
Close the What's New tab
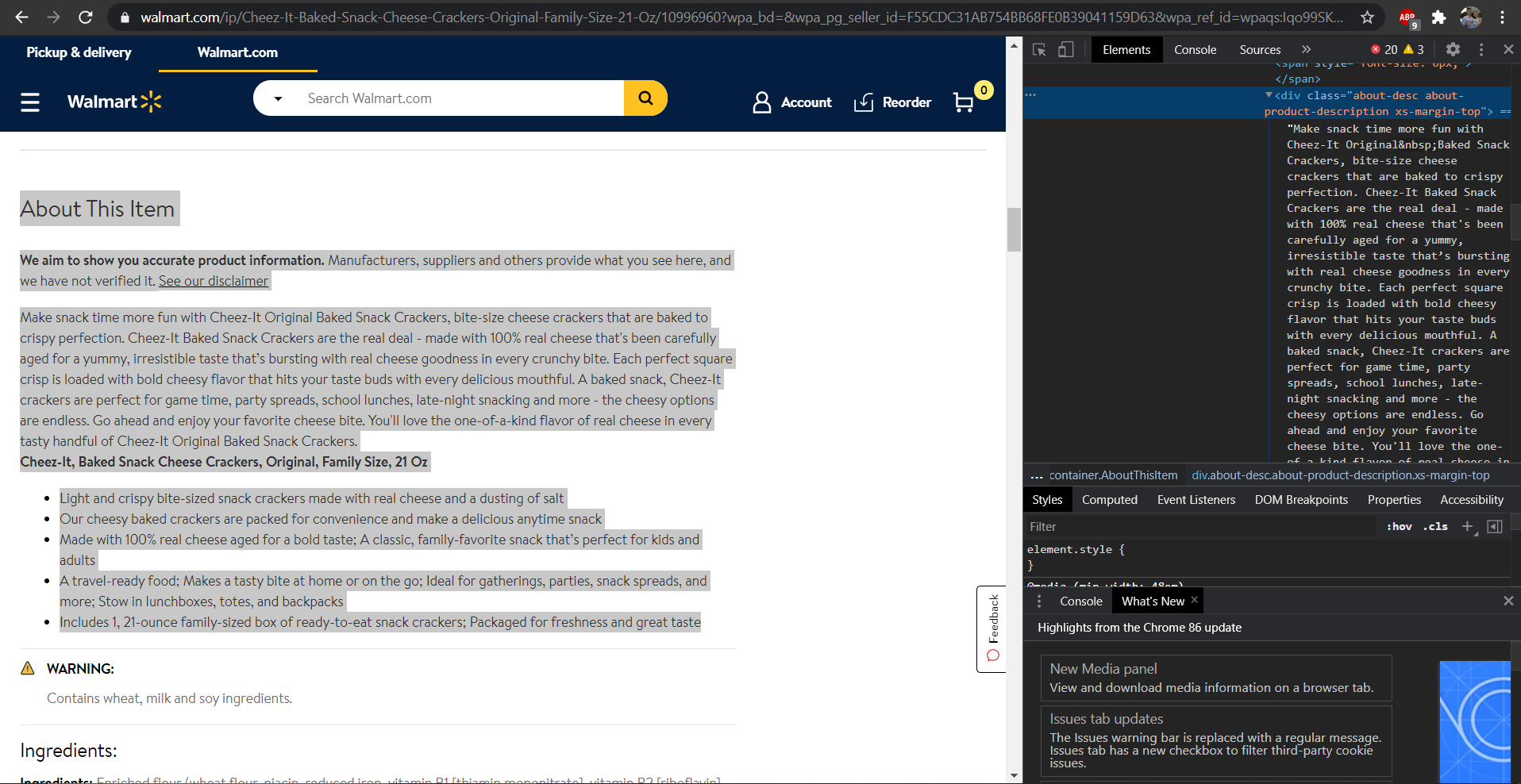click(1194, 600)
